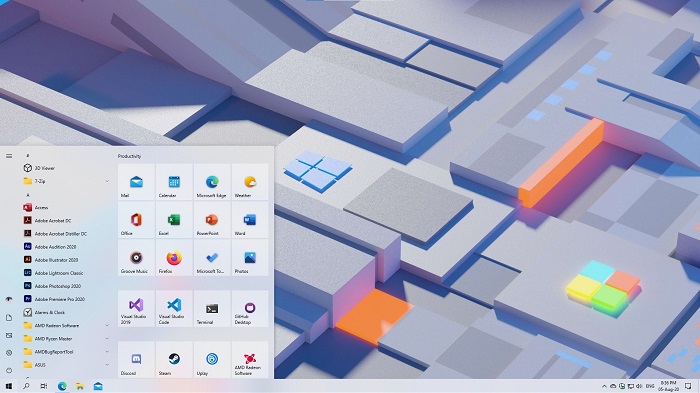Open the Groove Music tile
The height and width of the screenshot is (393, 700).
click(x=136, y=257)
